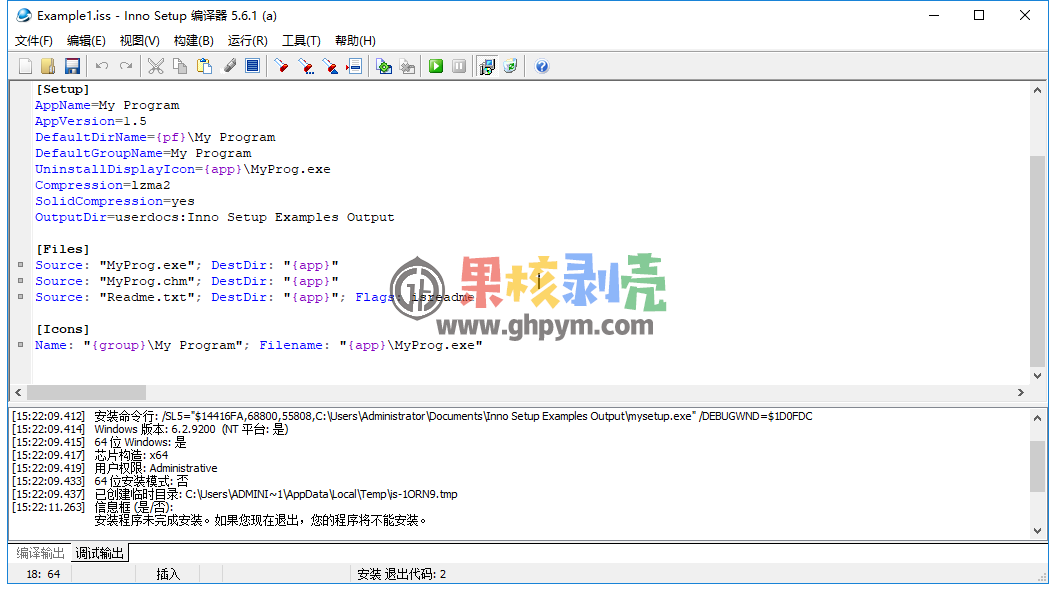
Task: Toggle the breakpoint dot on the Readme.txt Source line
Action: pos(21,297)
